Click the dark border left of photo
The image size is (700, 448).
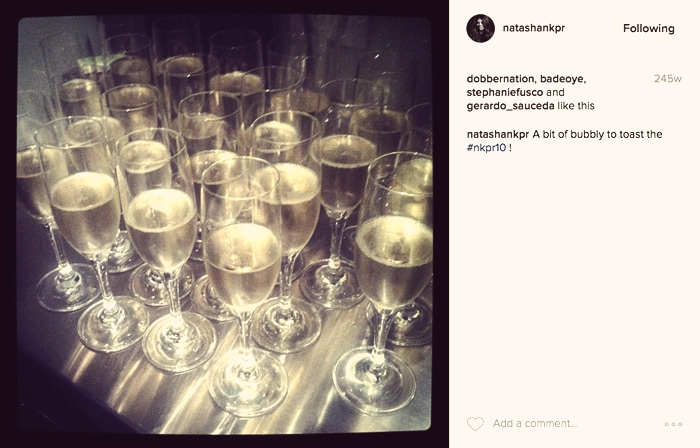pyautogui.click(x=8, y=224)
